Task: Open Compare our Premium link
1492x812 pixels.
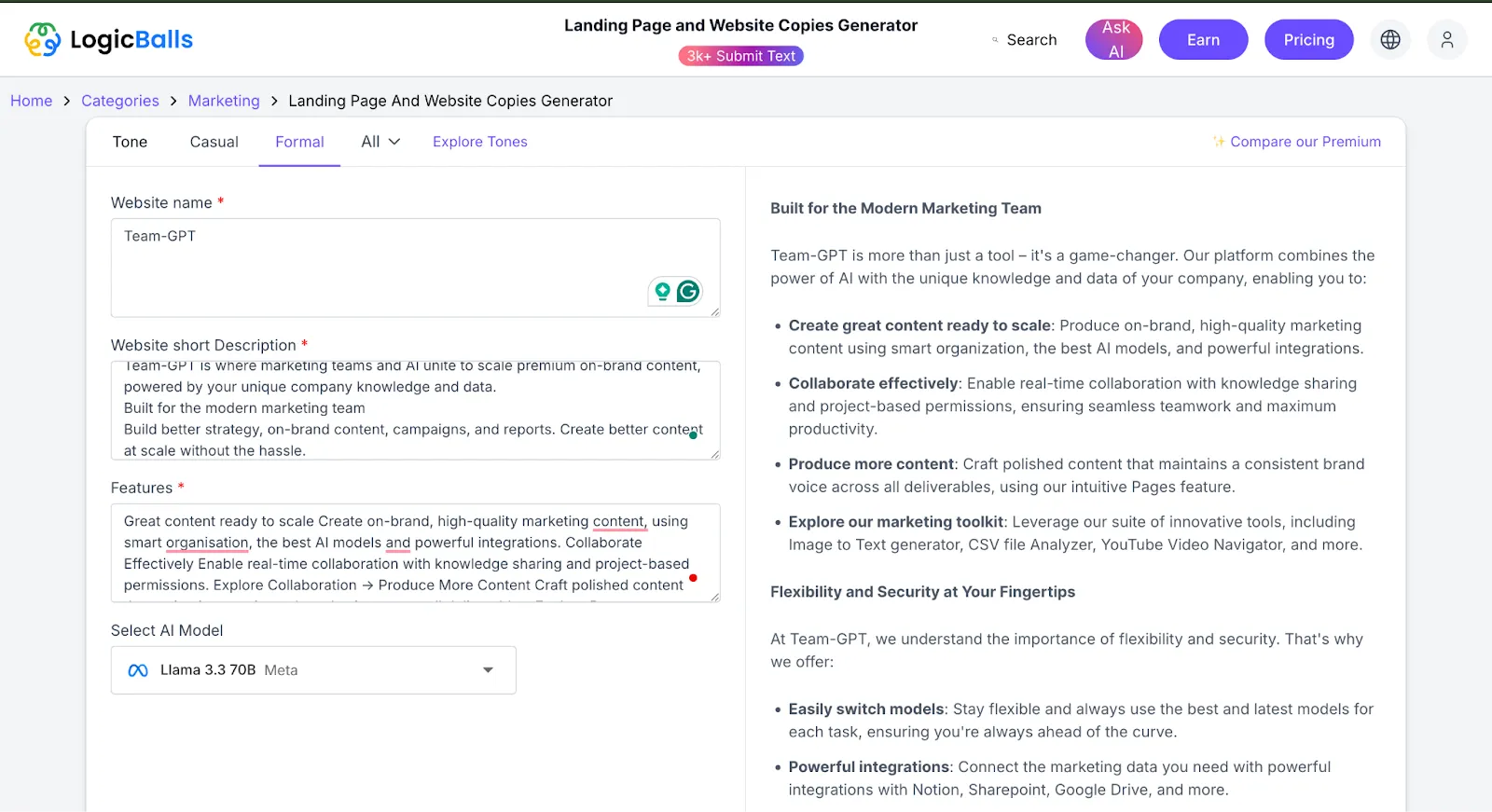Action: tap(1305, 142)
